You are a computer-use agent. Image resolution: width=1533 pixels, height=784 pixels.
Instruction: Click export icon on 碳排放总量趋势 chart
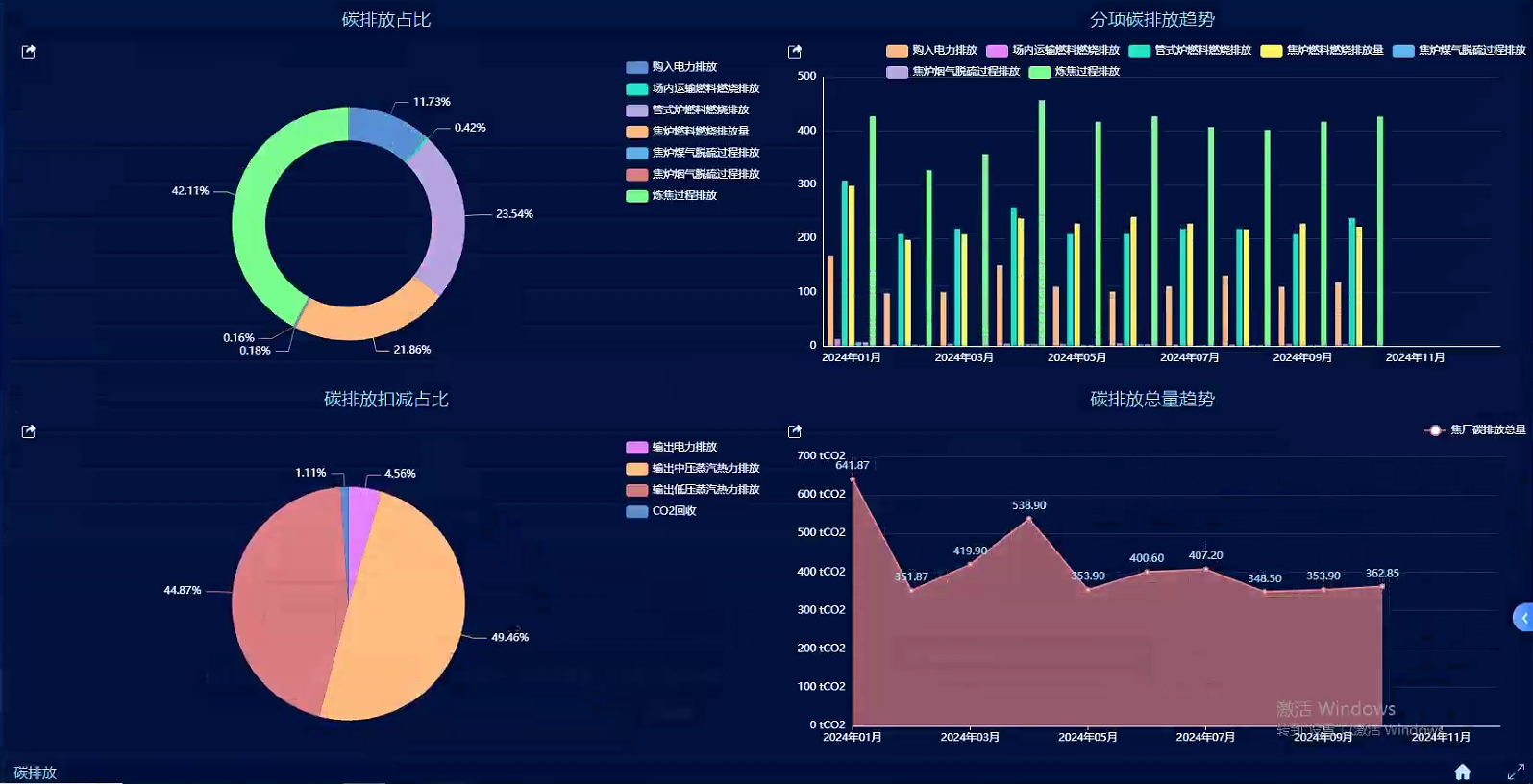coord(795,431)
